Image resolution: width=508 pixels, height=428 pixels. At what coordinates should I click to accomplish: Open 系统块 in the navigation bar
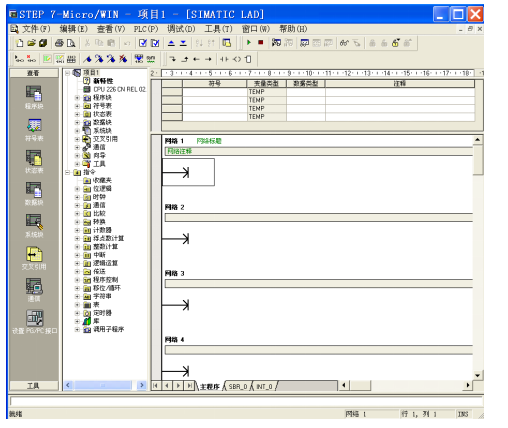click(34, 226)
